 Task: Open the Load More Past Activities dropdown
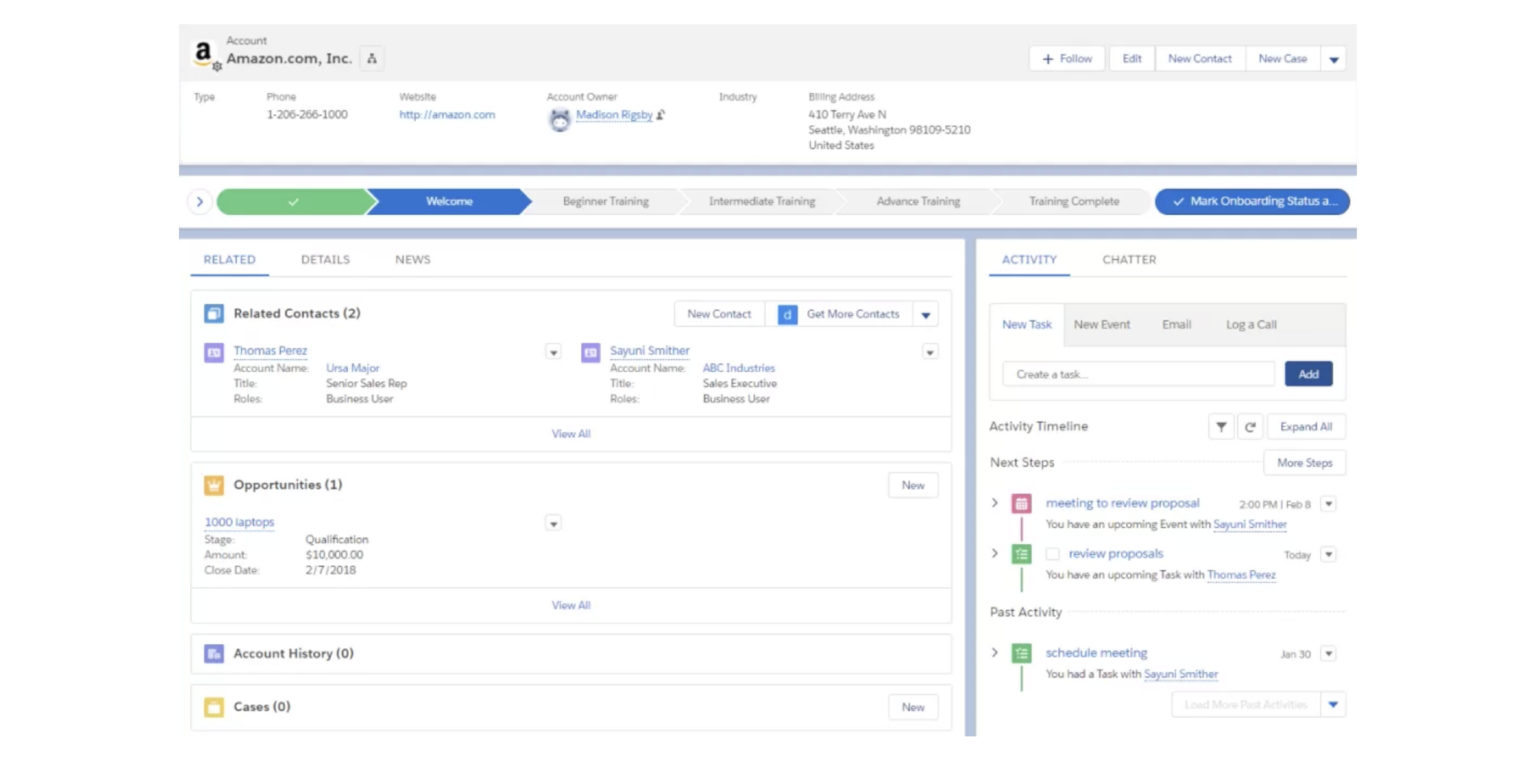coord(1332,704)
